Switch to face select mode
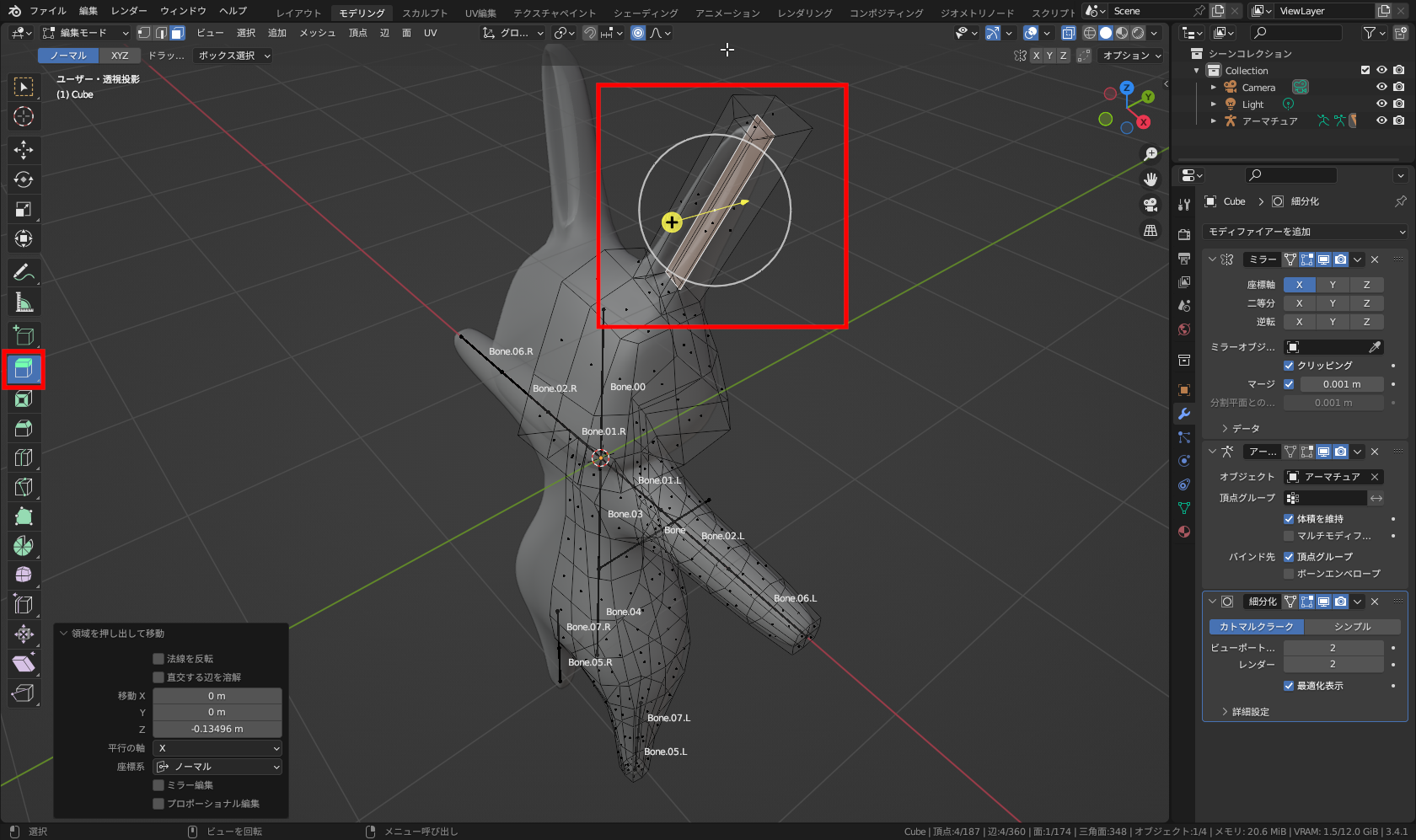This screenshot has width=1416, height=840. (x=177, y=33)
